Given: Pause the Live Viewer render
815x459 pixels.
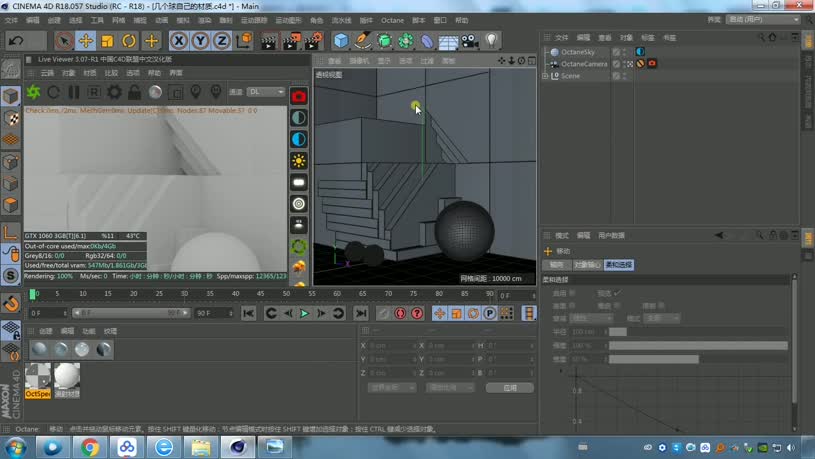Looking at the screenshot, I should (74, 92).
